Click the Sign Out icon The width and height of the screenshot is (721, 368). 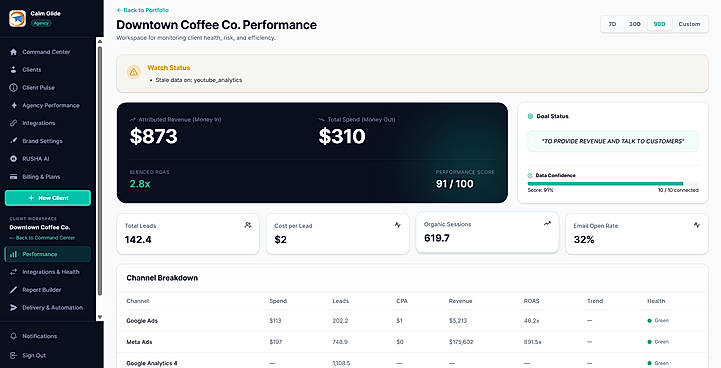(x=13, y=356)
